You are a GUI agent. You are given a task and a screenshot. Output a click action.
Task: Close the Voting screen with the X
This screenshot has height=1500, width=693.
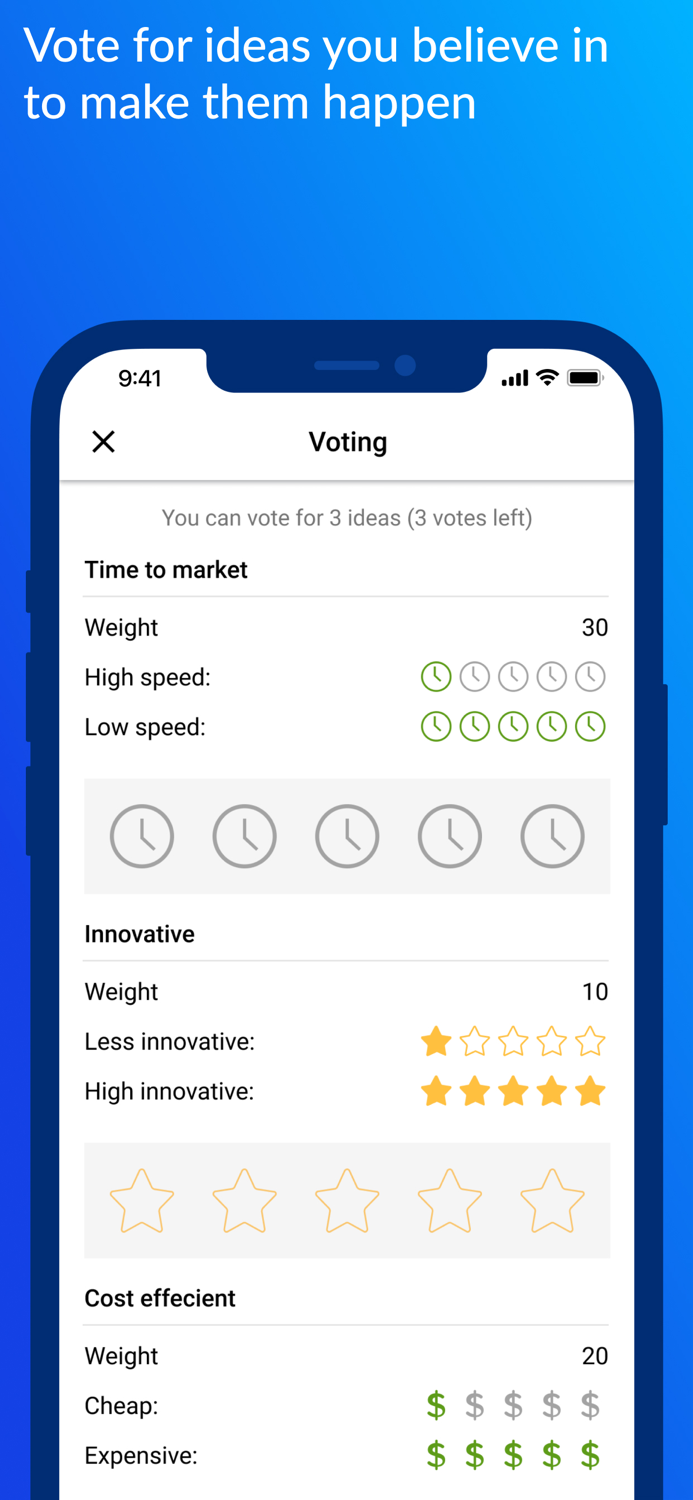(x=103, y=441)
